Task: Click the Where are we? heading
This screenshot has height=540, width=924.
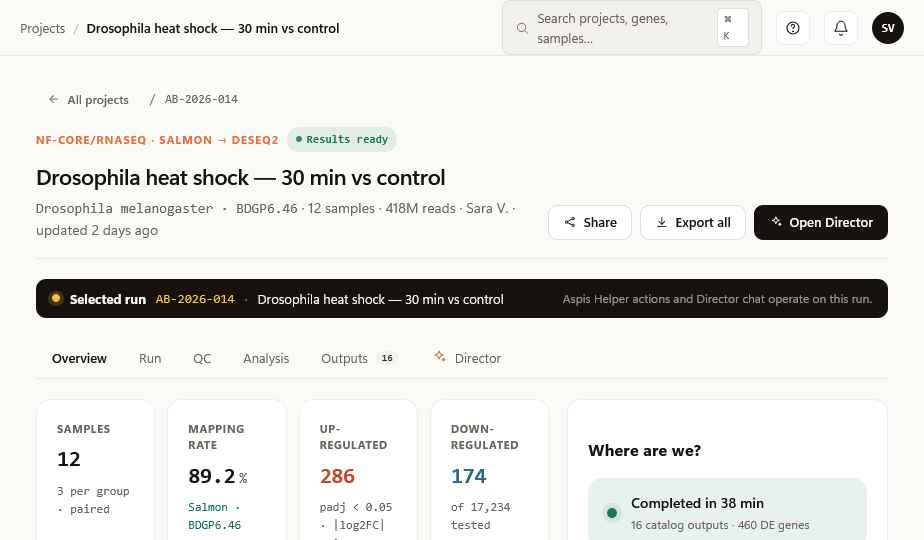Action: tap(645, 450)
